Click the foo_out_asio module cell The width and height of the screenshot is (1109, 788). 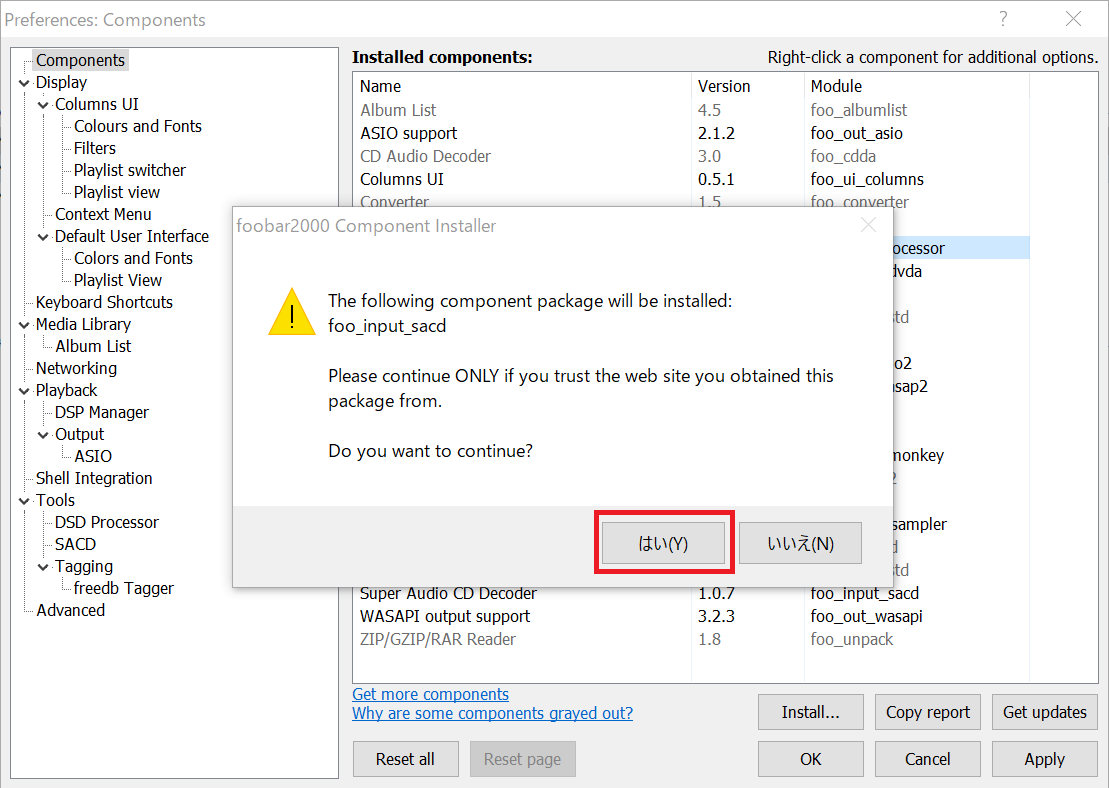[857, 133]
